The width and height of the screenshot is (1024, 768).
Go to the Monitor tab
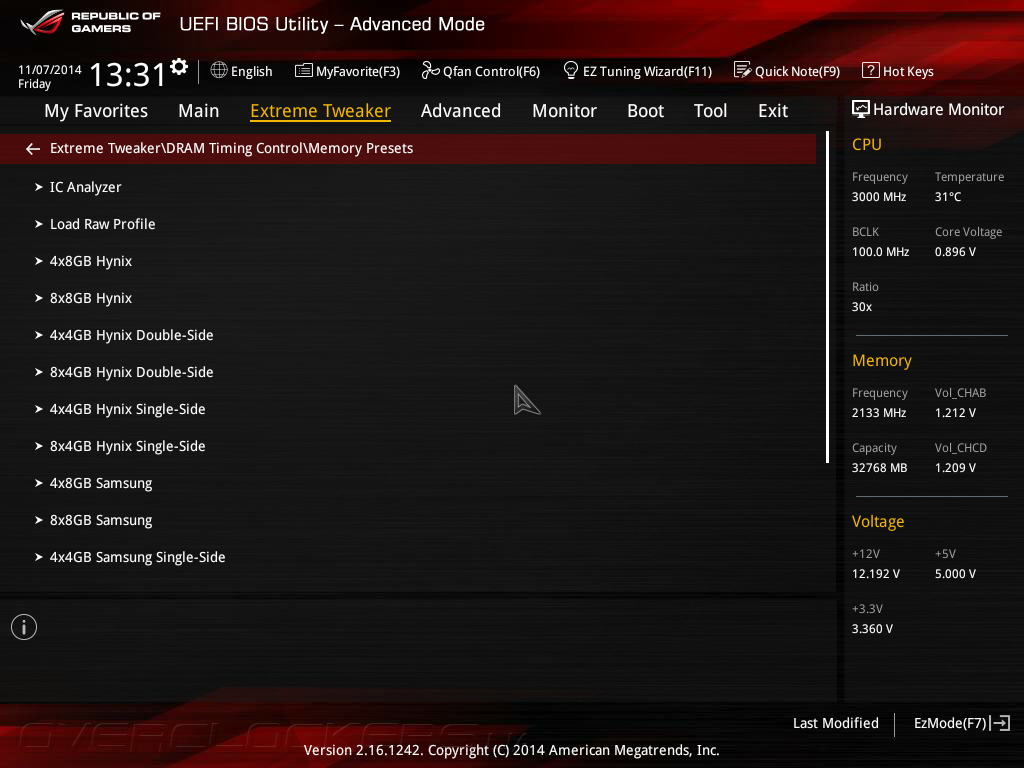[564, 111]
